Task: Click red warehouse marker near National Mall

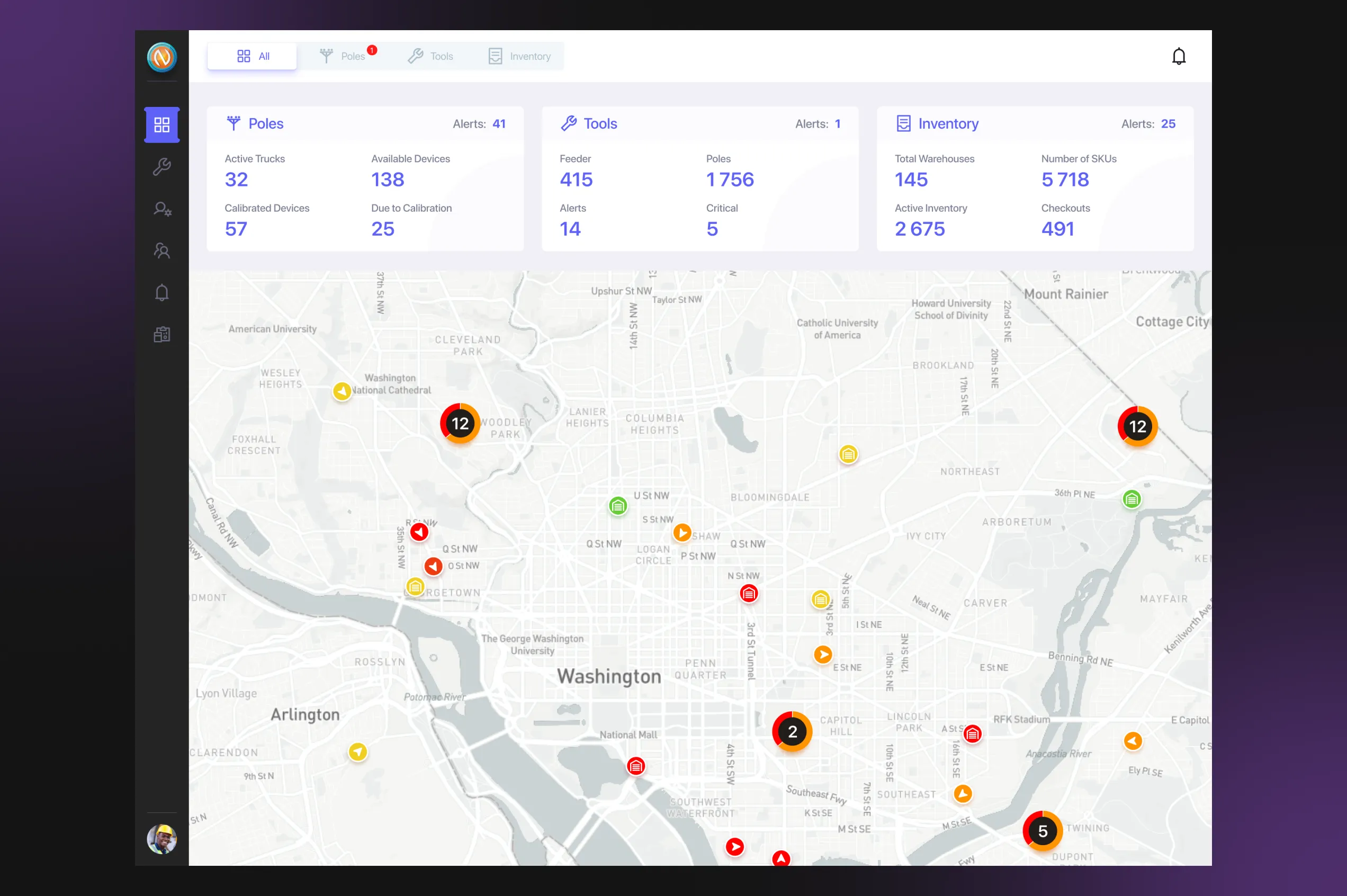Action: [x=636, y=766]
